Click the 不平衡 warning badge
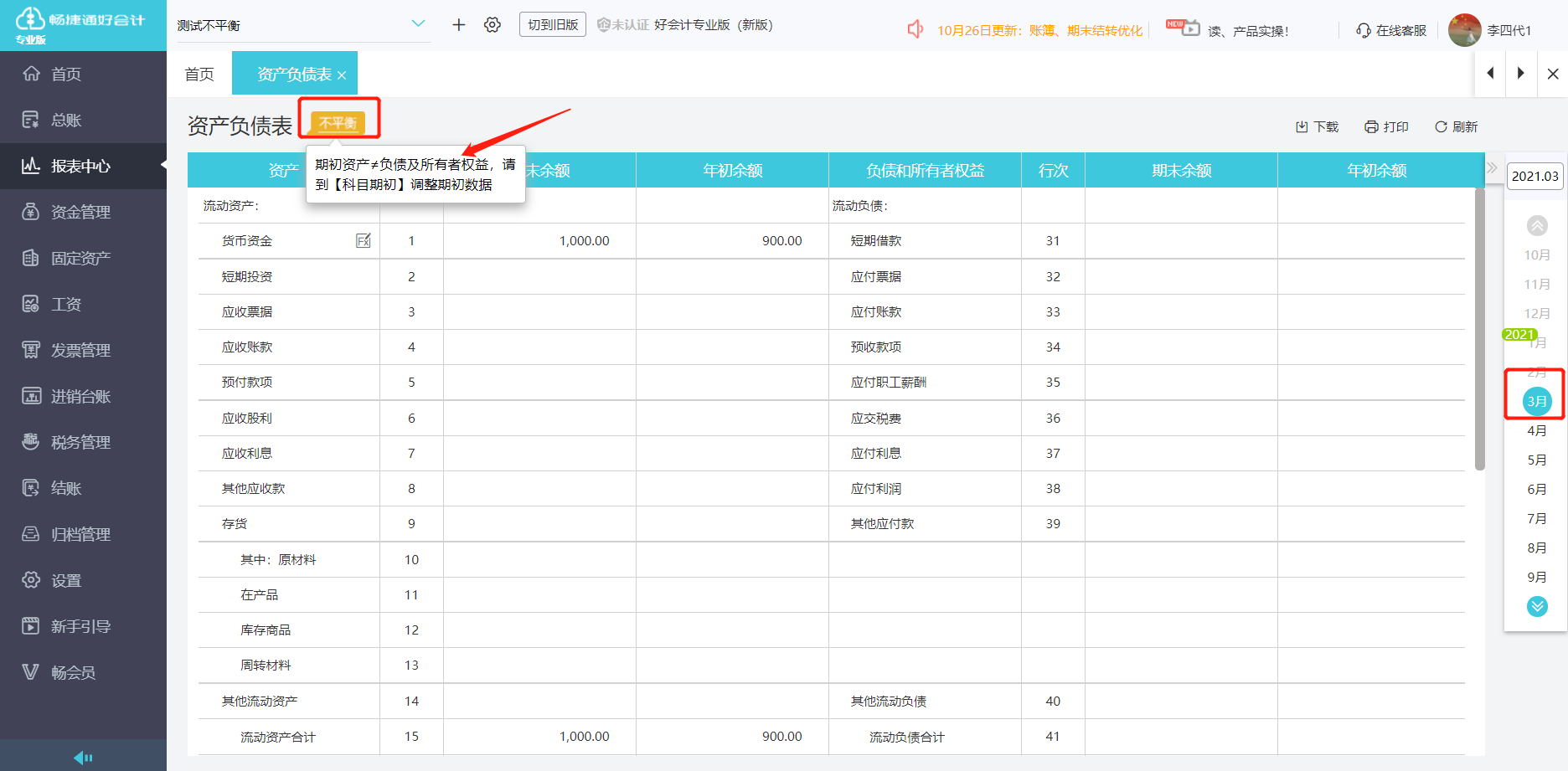 coord(338,123)
